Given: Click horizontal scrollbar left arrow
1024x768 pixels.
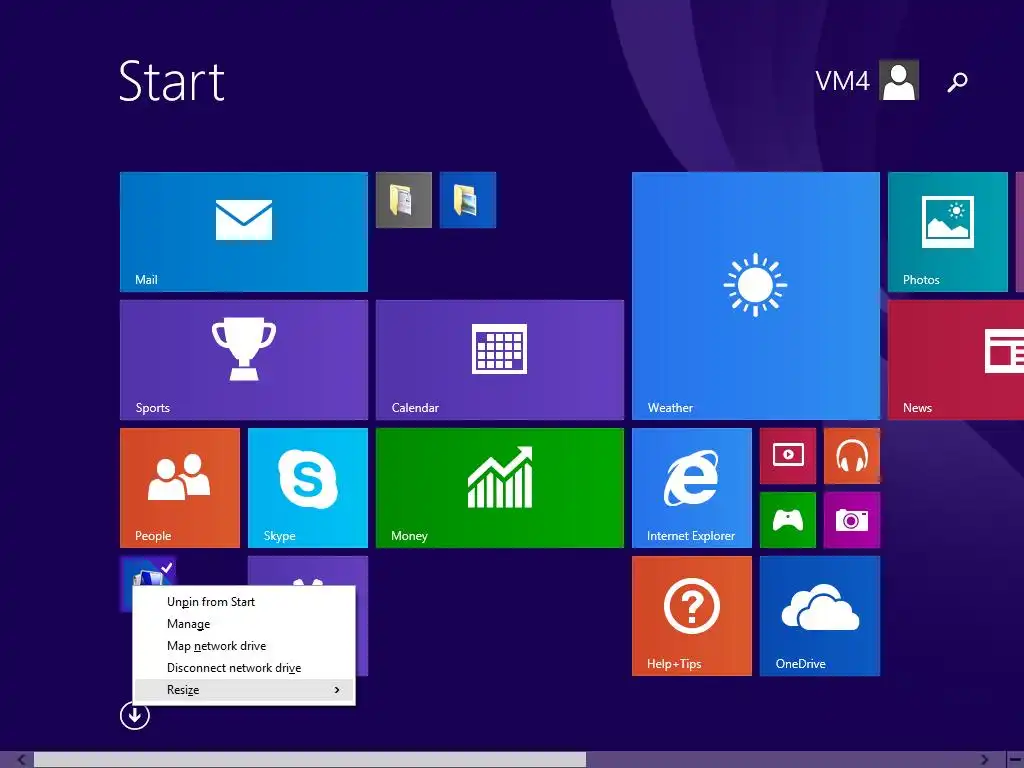Looking at the screenshot, I should tap(21, 760).
